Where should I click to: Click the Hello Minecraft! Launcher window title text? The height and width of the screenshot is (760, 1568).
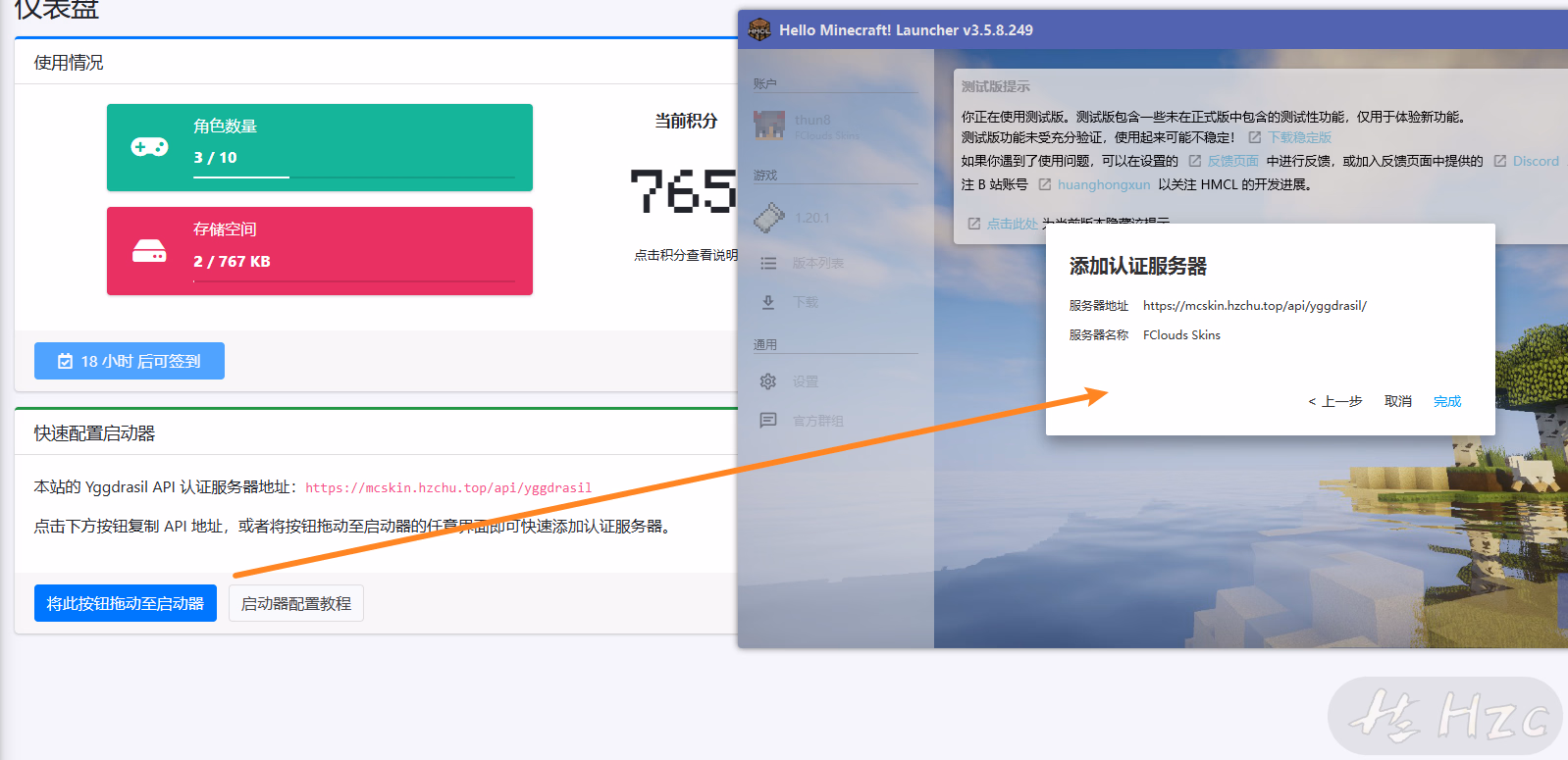(x=906, y=30)
